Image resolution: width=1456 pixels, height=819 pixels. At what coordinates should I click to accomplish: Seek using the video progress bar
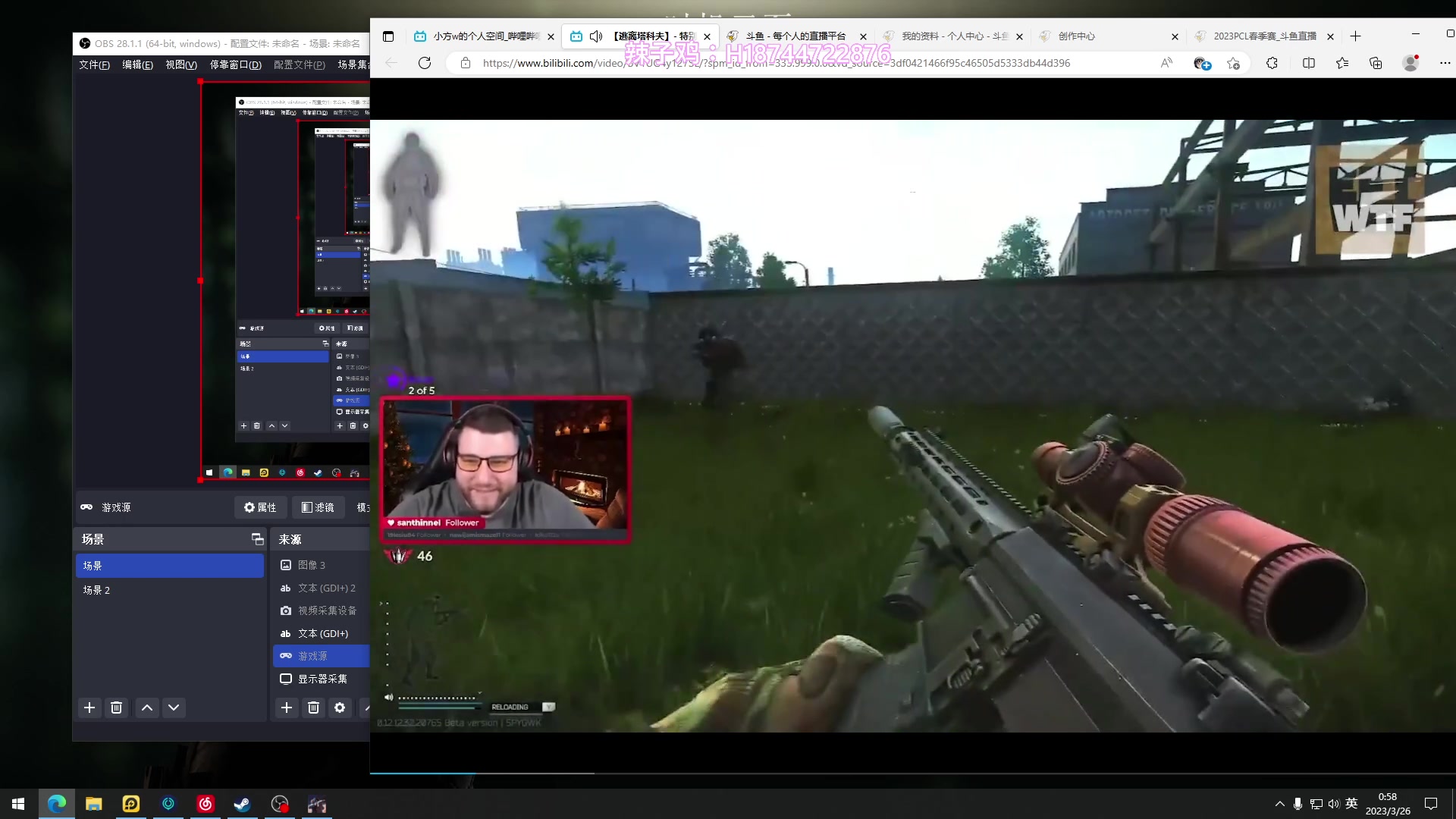913,773
